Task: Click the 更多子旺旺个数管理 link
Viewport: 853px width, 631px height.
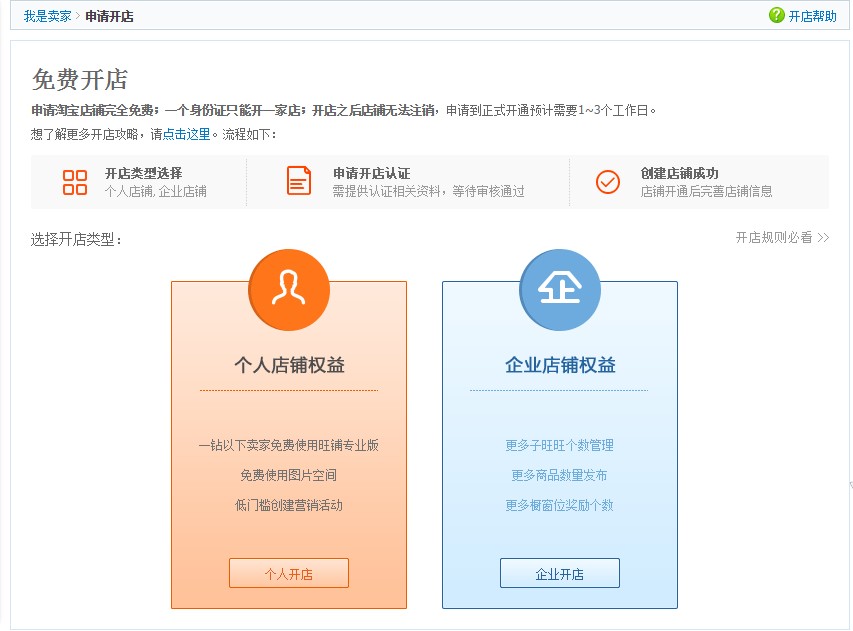Action: (x=559, y=444)
